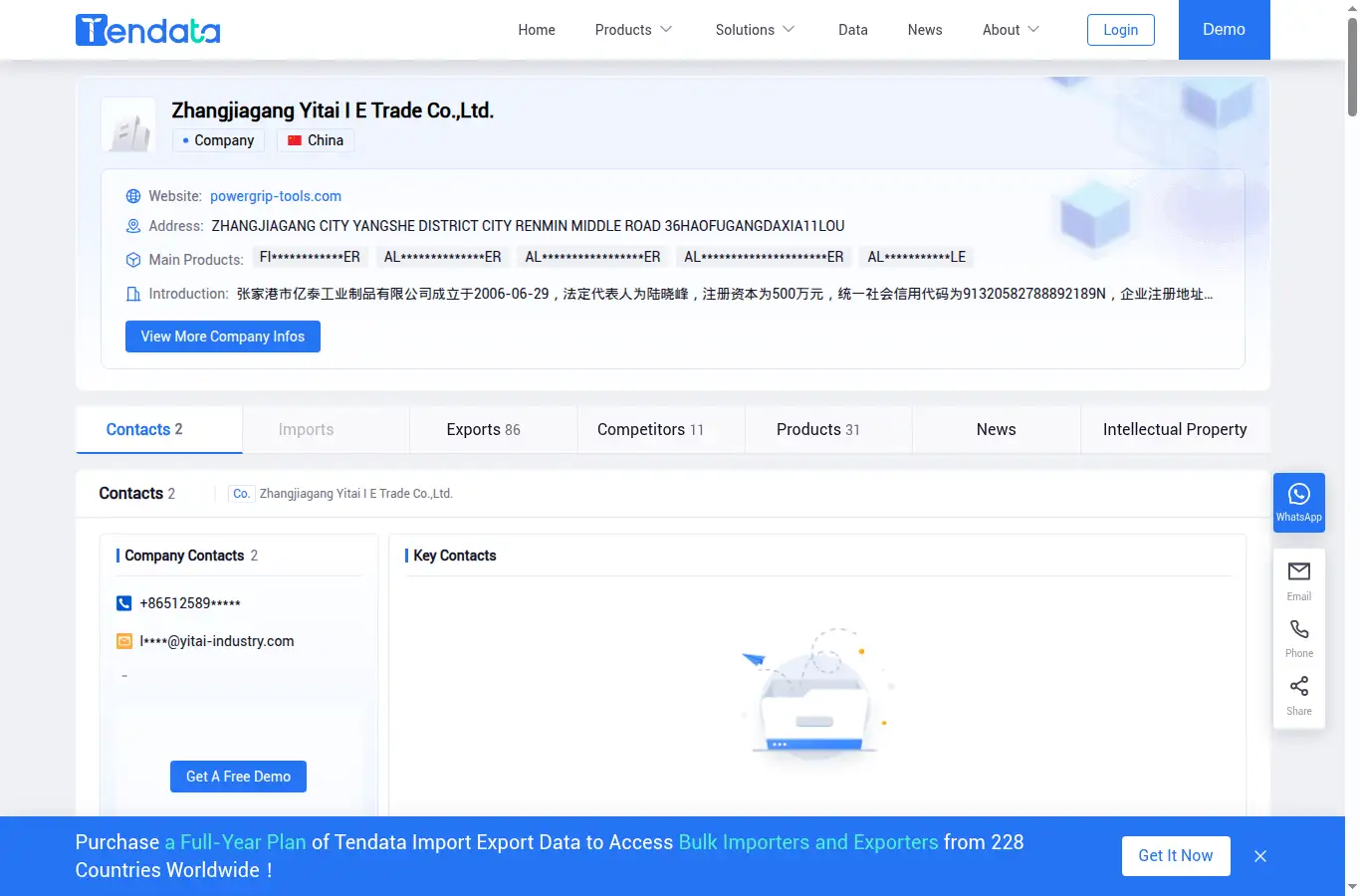1360x896 pixels.
Task: Click View More Company Infos button
Action: coord(223,336)
